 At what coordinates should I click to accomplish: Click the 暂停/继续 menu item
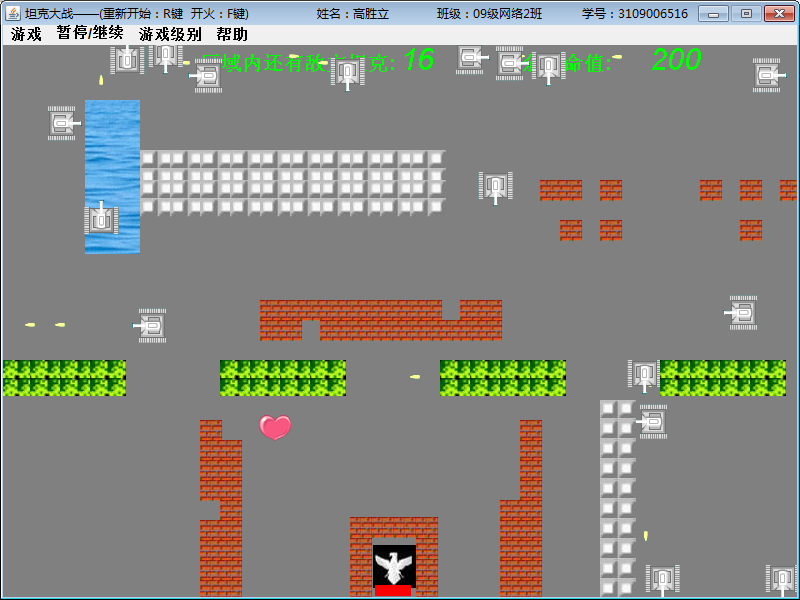[x=90, y=33]
